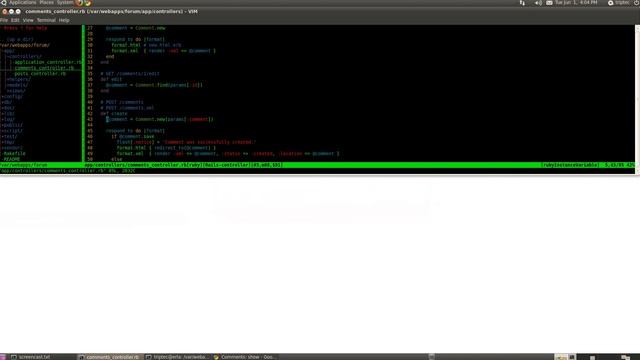Open the Applications menu in top panel

(x=22, y=2)
